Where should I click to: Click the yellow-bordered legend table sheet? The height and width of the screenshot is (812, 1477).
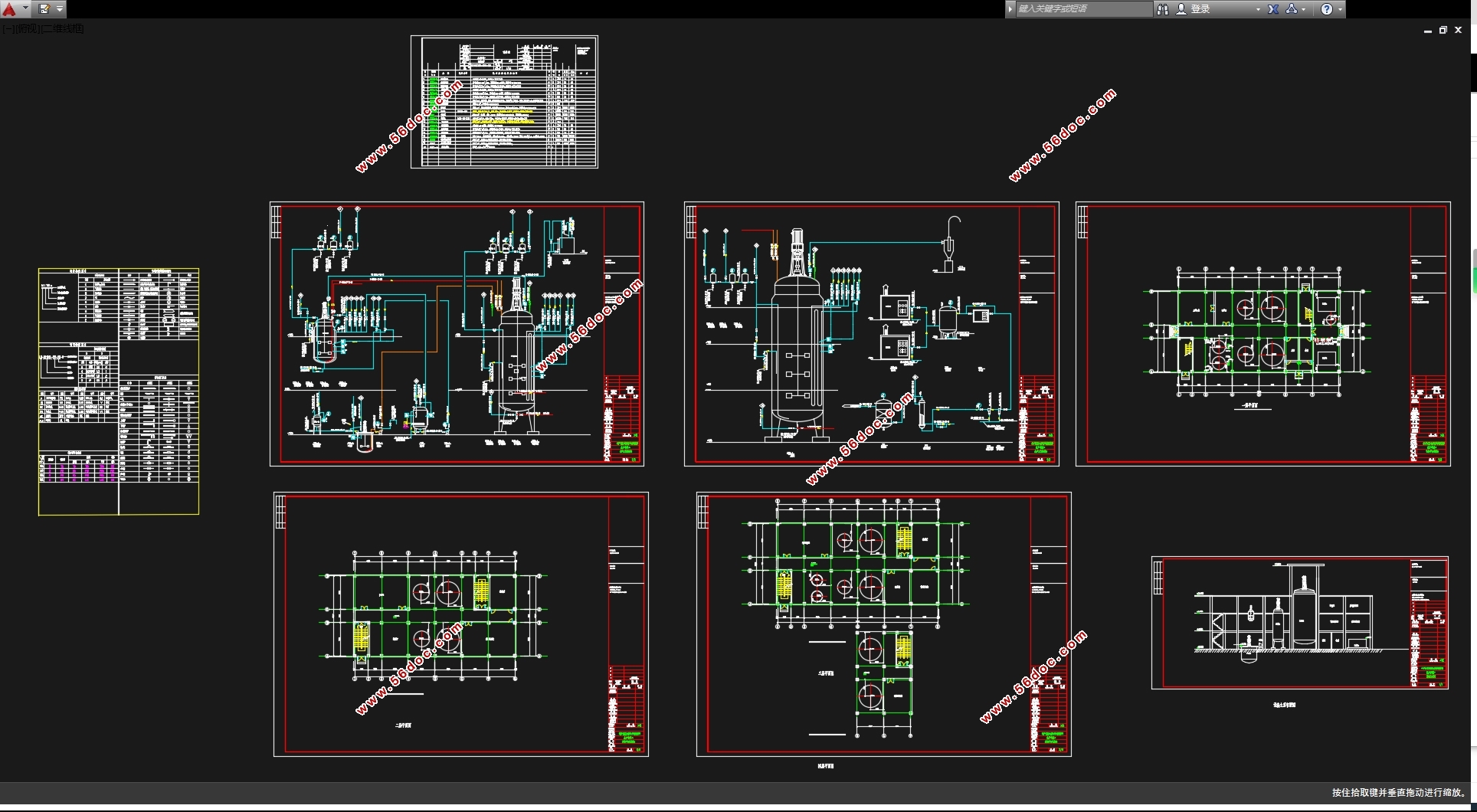(x=119, y=391)
